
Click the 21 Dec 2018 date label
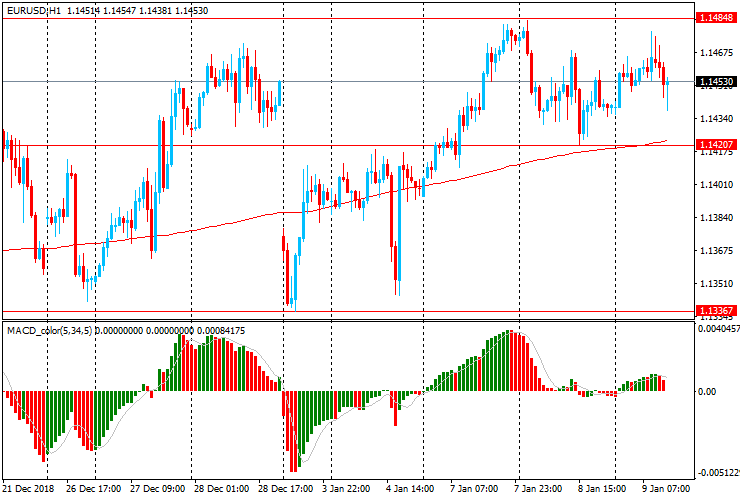click(x=30, y=490)
